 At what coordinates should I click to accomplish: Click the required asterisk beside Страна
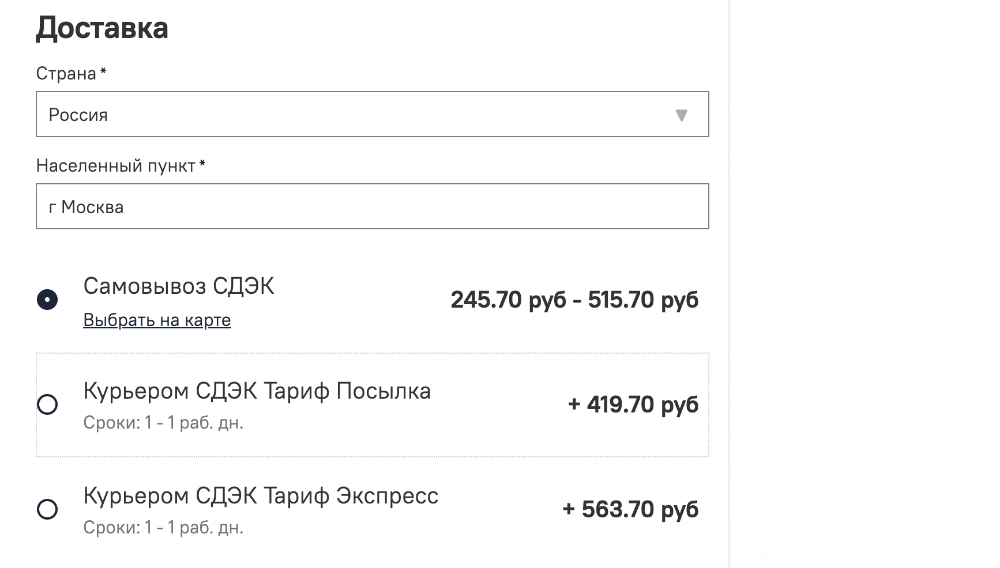103,72
